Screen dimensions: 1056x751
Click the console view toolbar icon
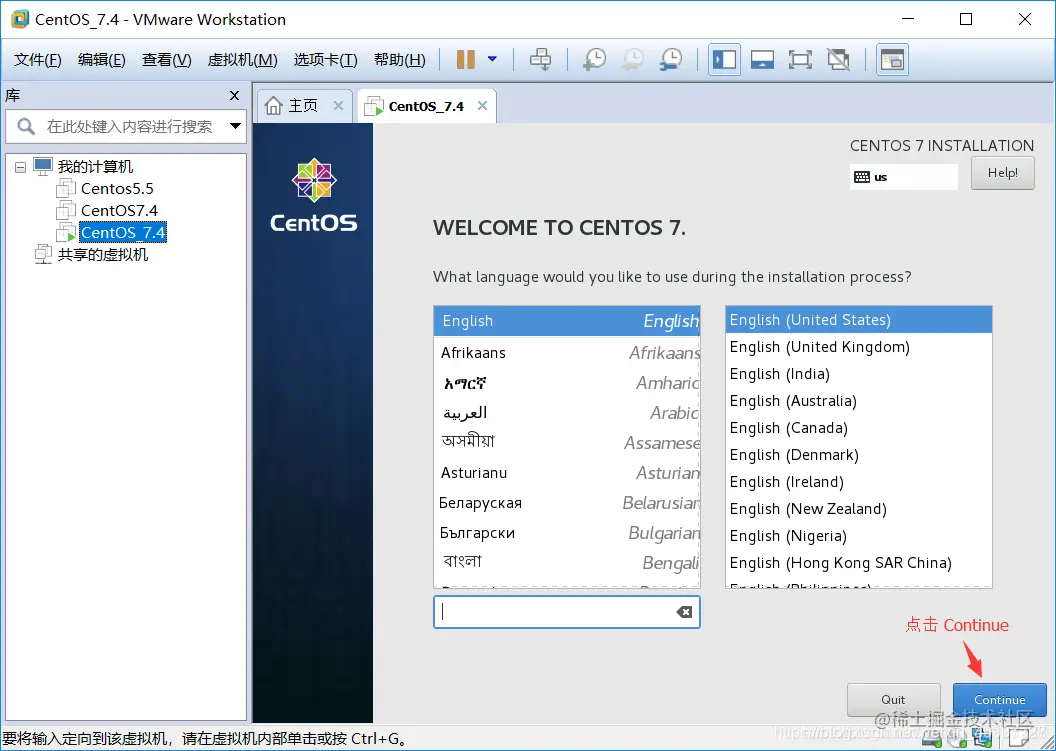762,59
